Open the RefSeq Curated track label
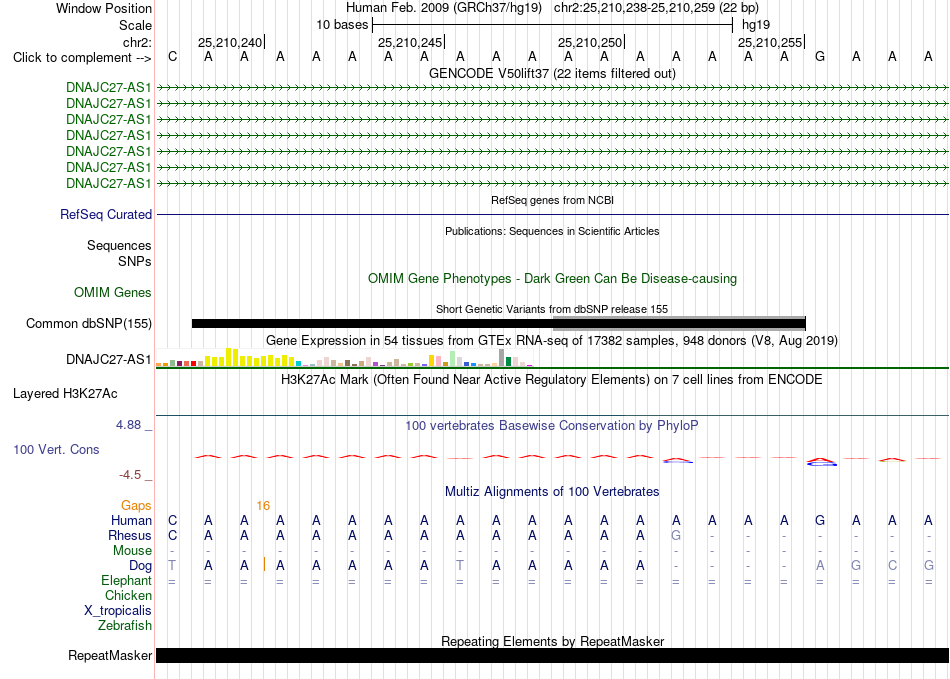950x679 pixels. pos(106,214)
